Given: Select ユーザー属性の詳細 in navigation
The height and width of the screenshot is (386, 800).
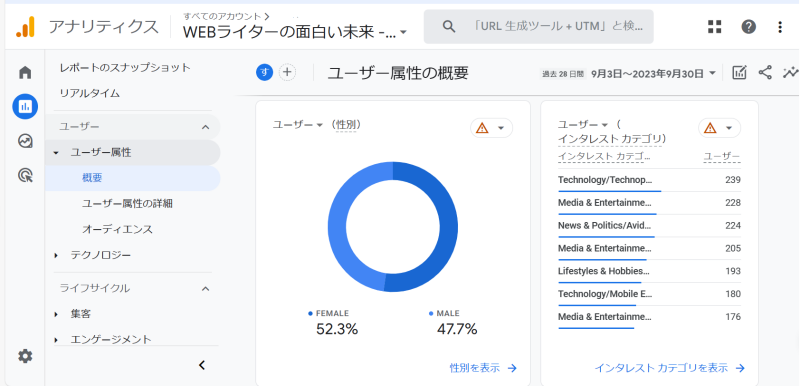Looking at the screenshot, I should pyautogui.click(x=127, y=203).
